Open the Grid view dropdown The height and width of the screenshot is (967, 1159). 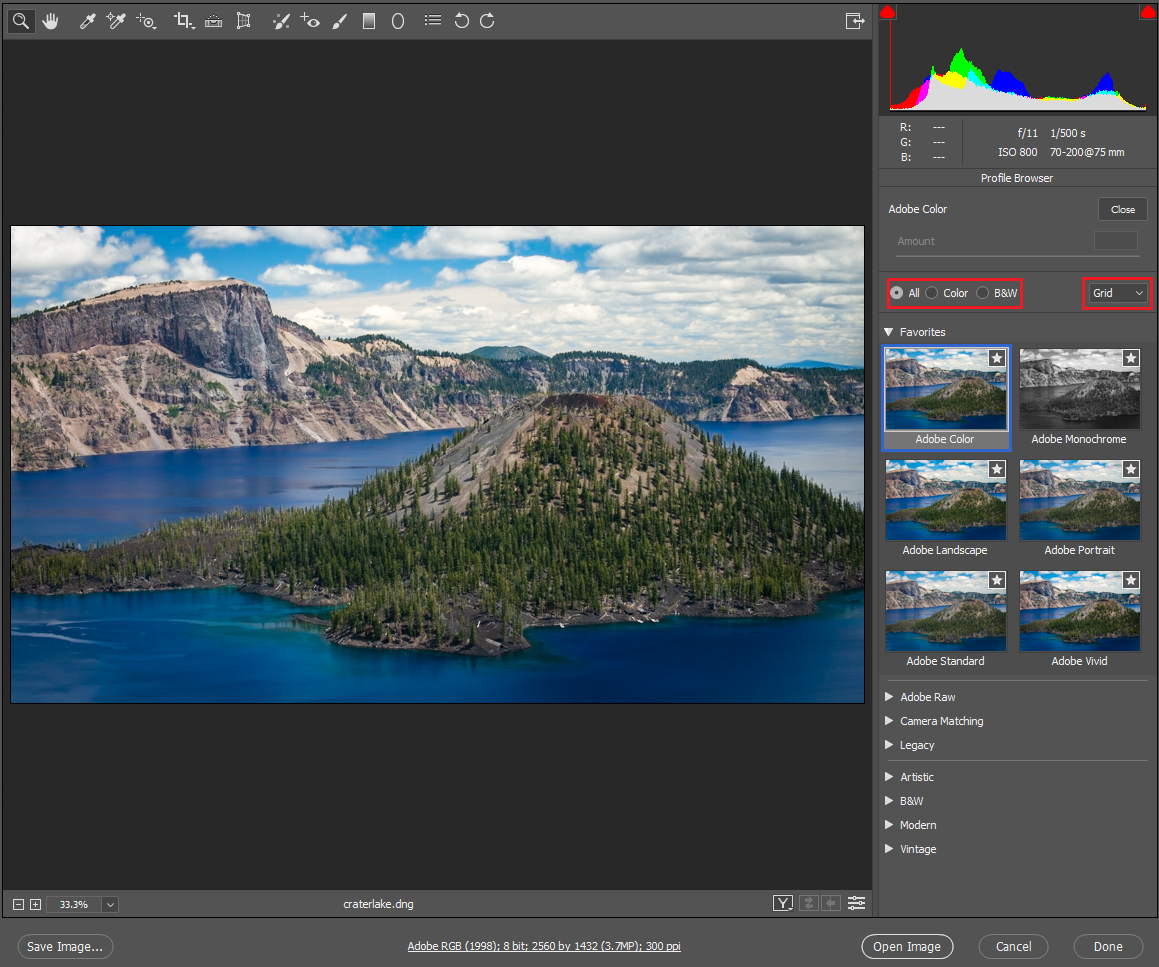1117,293
